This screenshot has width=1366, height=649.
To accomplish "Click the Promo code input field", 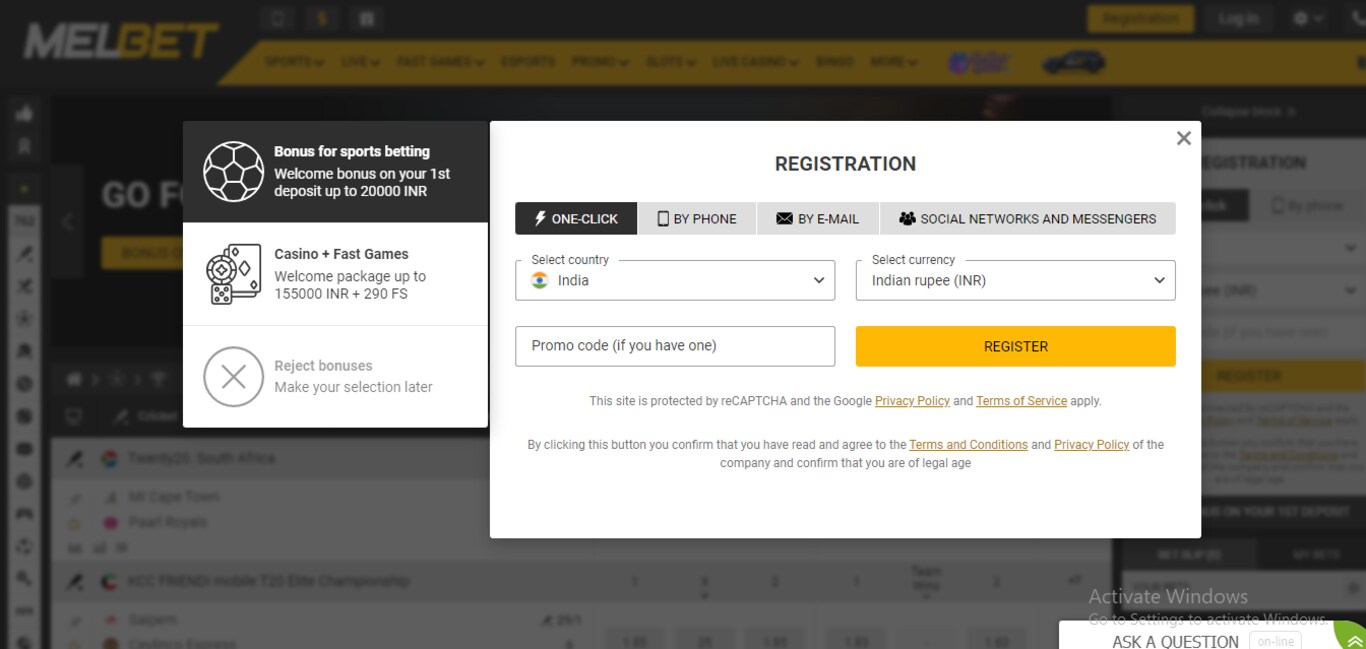I will point(675,346).
